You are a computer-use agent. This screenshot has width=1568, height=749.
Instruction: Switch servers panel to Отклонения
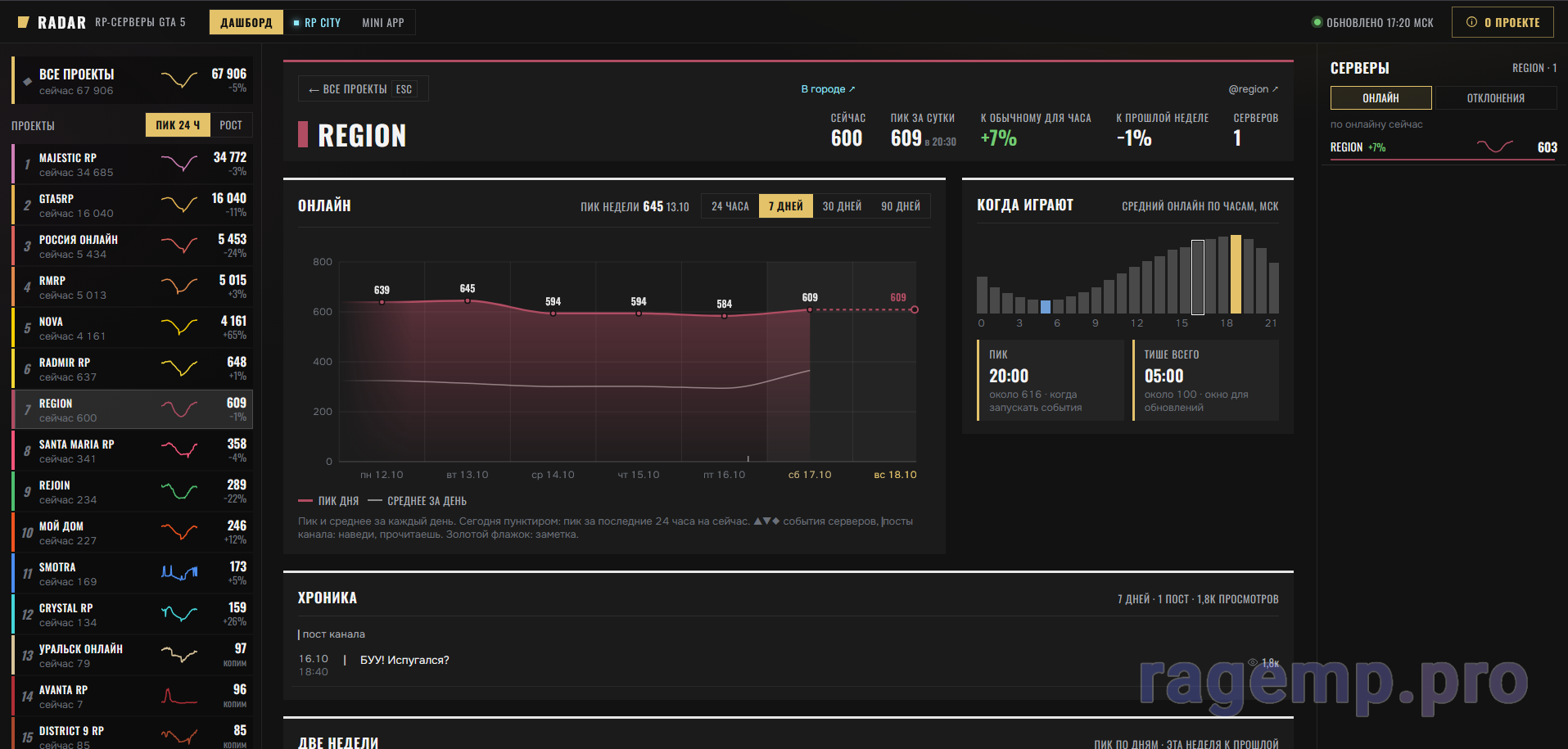pyautogui.click(x=1495, y=97)
